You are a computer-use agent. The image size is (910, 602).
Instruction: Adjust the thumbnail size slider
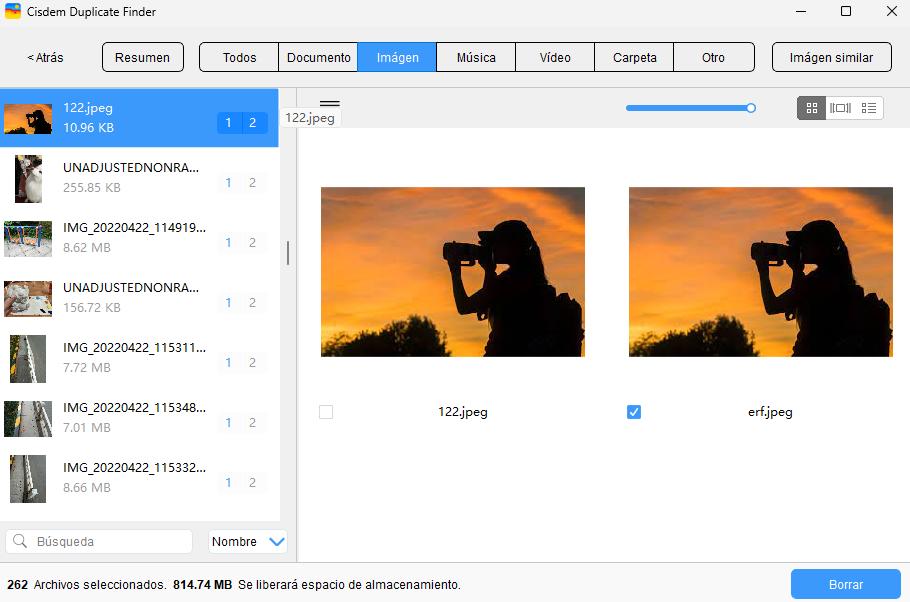pyautogui.click(x=750, y=106)
